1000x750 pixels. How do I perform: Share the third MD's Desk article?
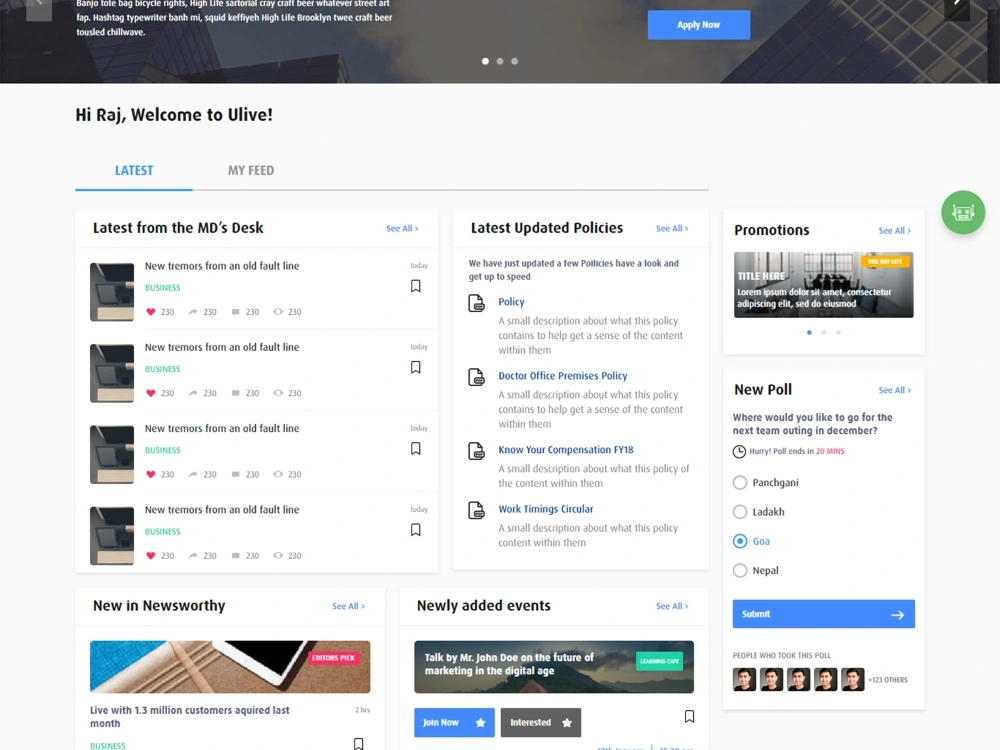193,474
